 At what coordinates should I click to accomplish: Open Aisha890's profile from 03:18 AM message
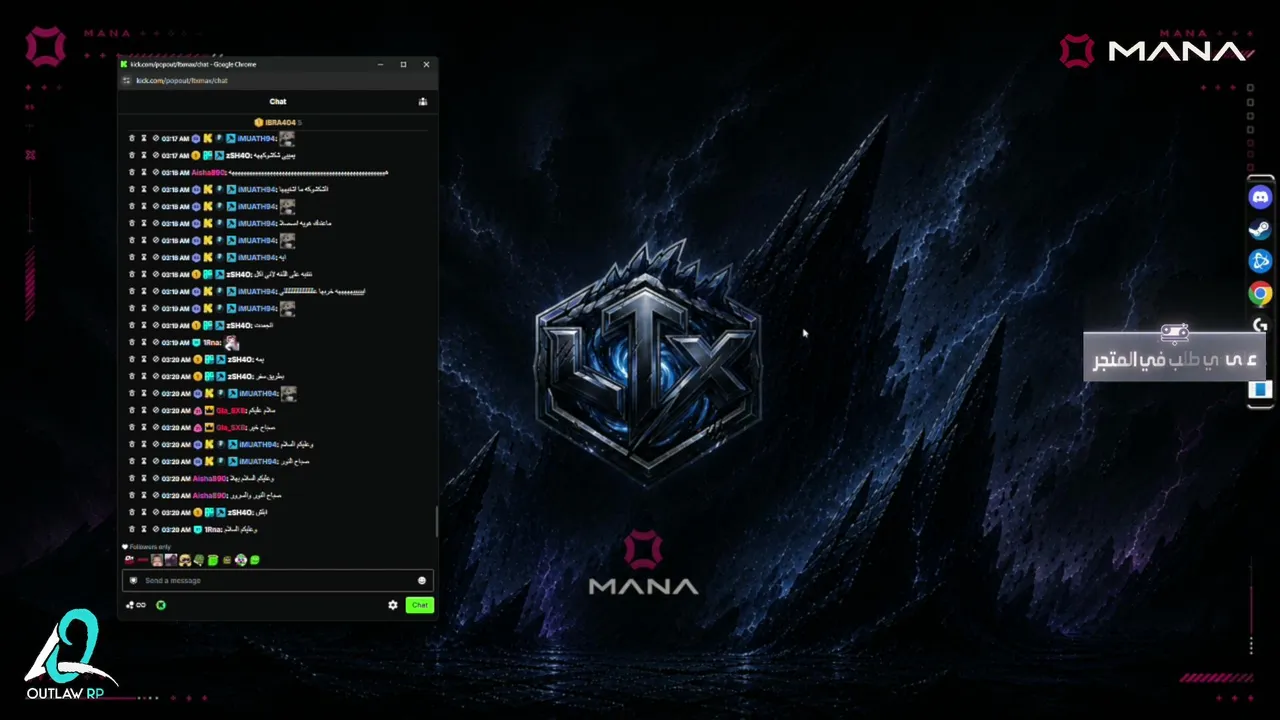[x=209, y=173]
